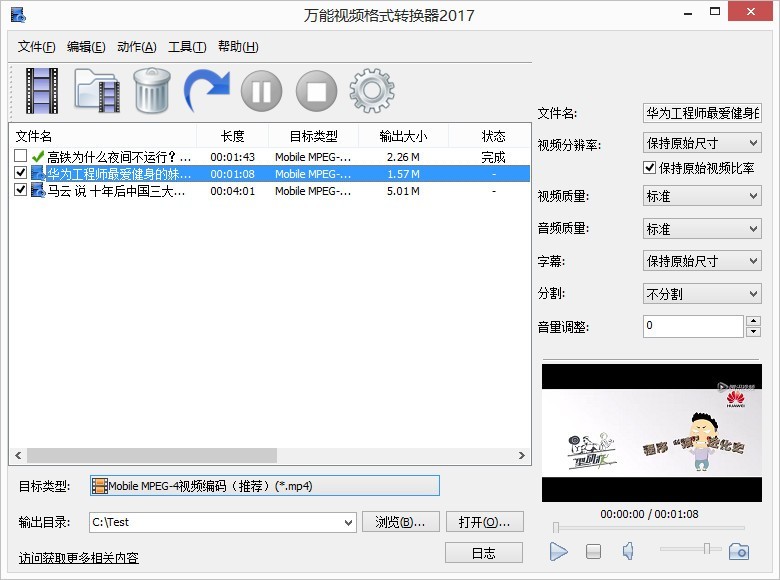The width and height of the screenshot is (780, 580).
Task: Click green checkmark icon of 高铁 file
Action: pyautogui.click(x=38, y=157)
